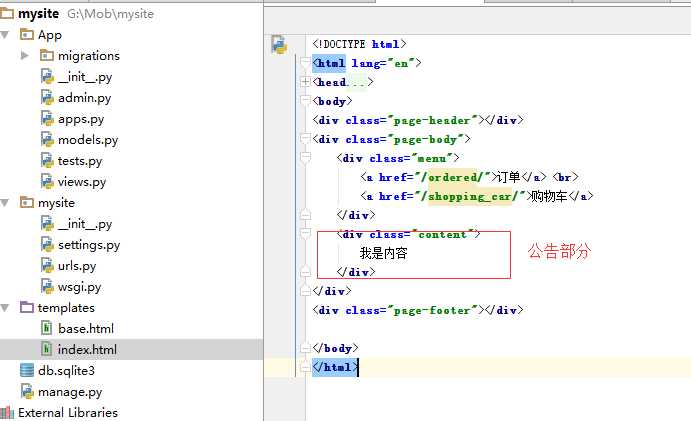The image size is (691, 421).
Task: Click the closing body tag line
Action: pyautogui.click(x=335, y=348)
